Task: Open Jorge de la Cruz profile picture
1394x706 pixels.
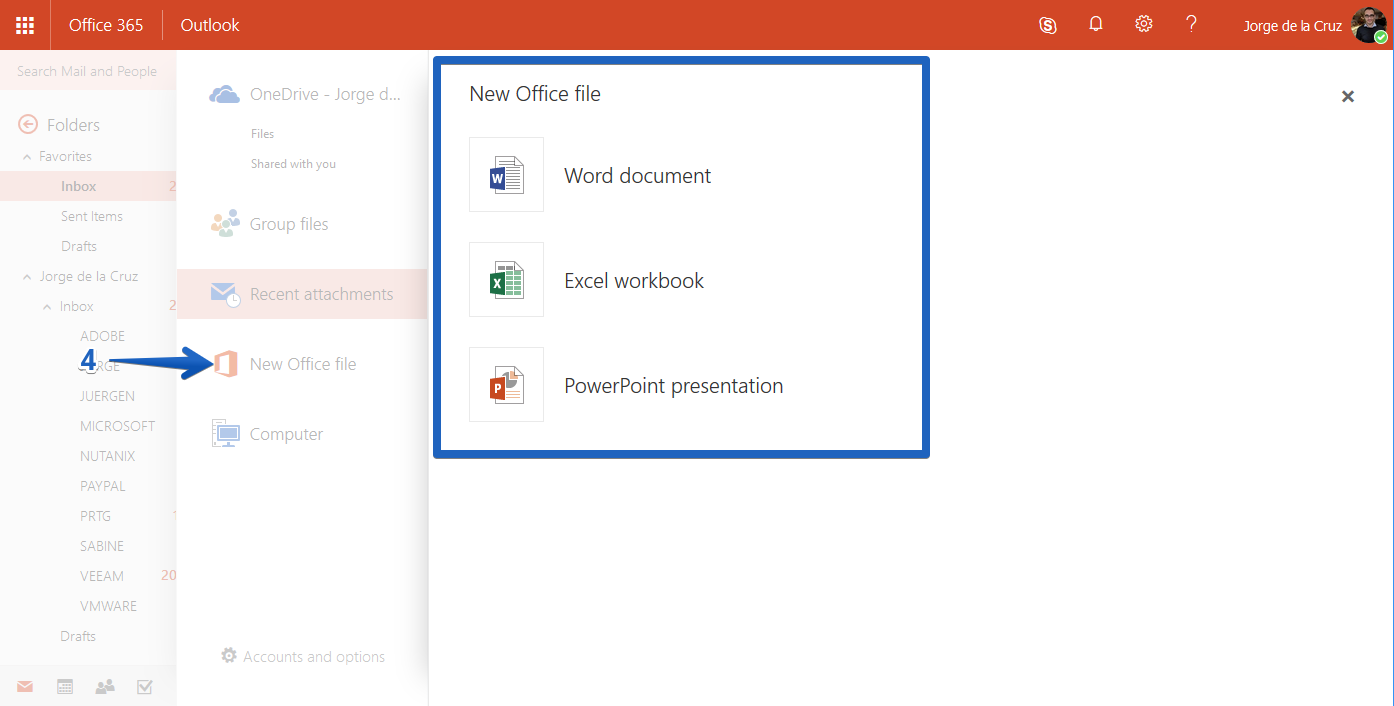Action: point(1369,25)
